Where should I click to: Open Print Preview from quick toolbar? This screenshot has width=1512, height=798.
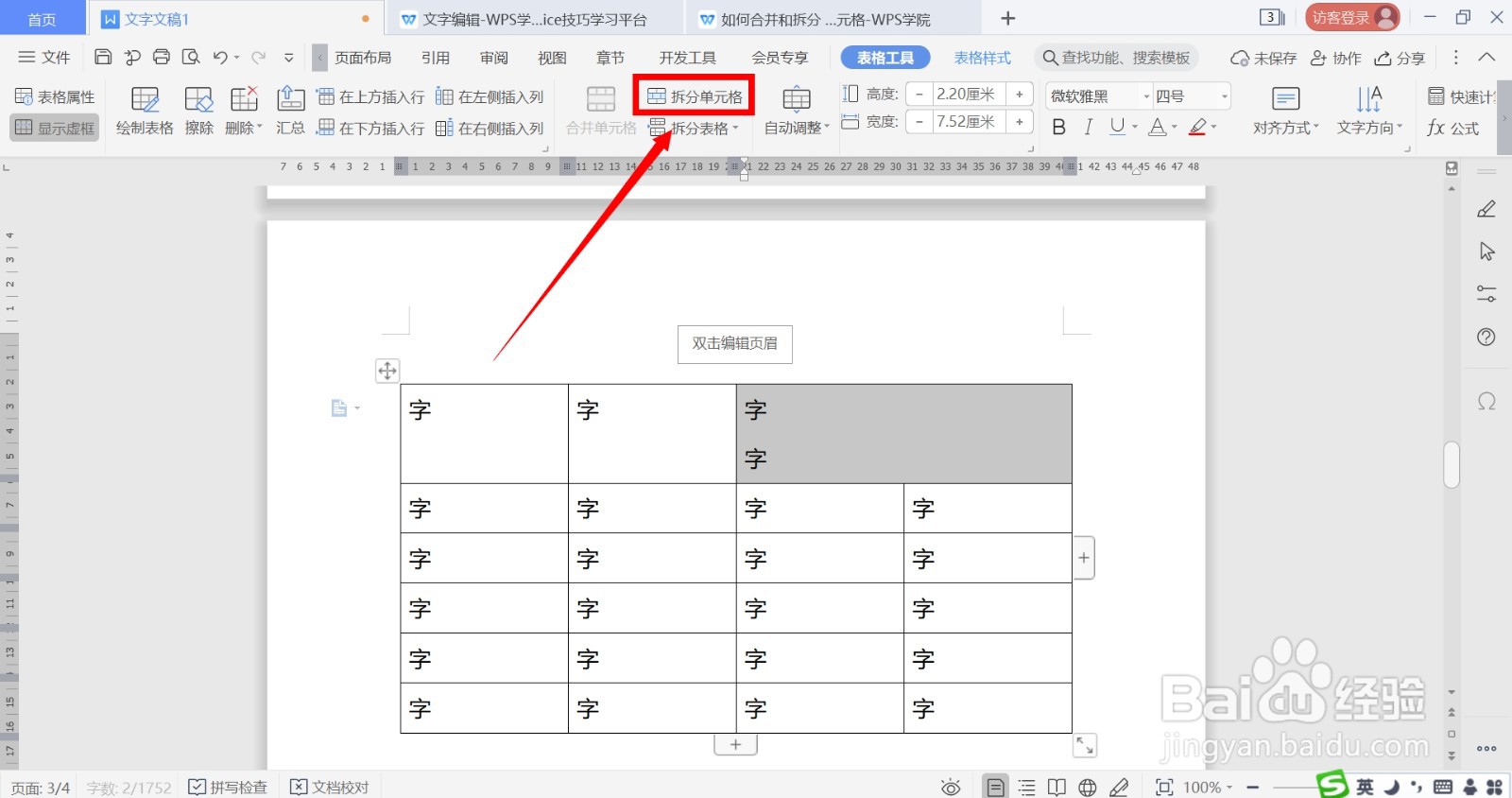click(x=191, y=57)
